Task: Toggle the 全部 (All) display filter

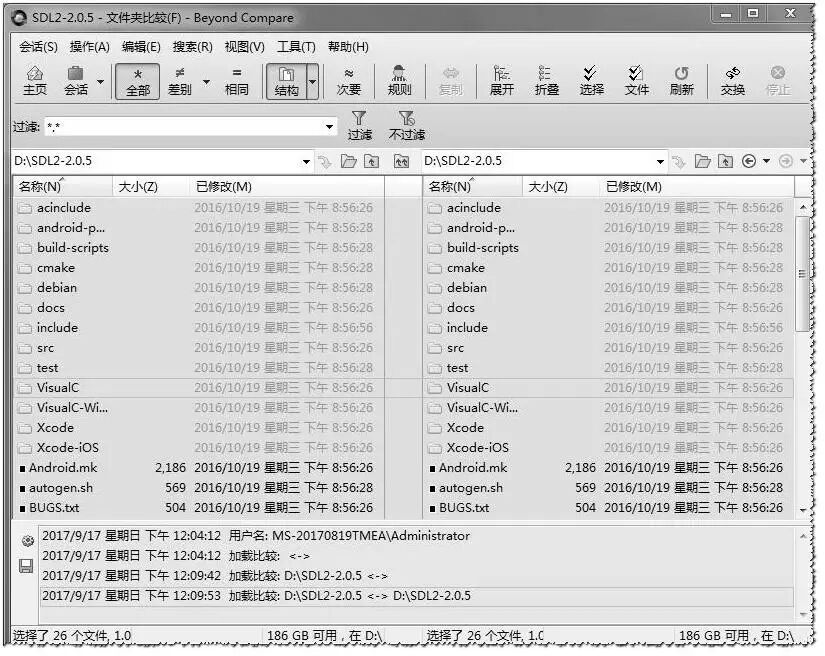Action: click(138, 82)
